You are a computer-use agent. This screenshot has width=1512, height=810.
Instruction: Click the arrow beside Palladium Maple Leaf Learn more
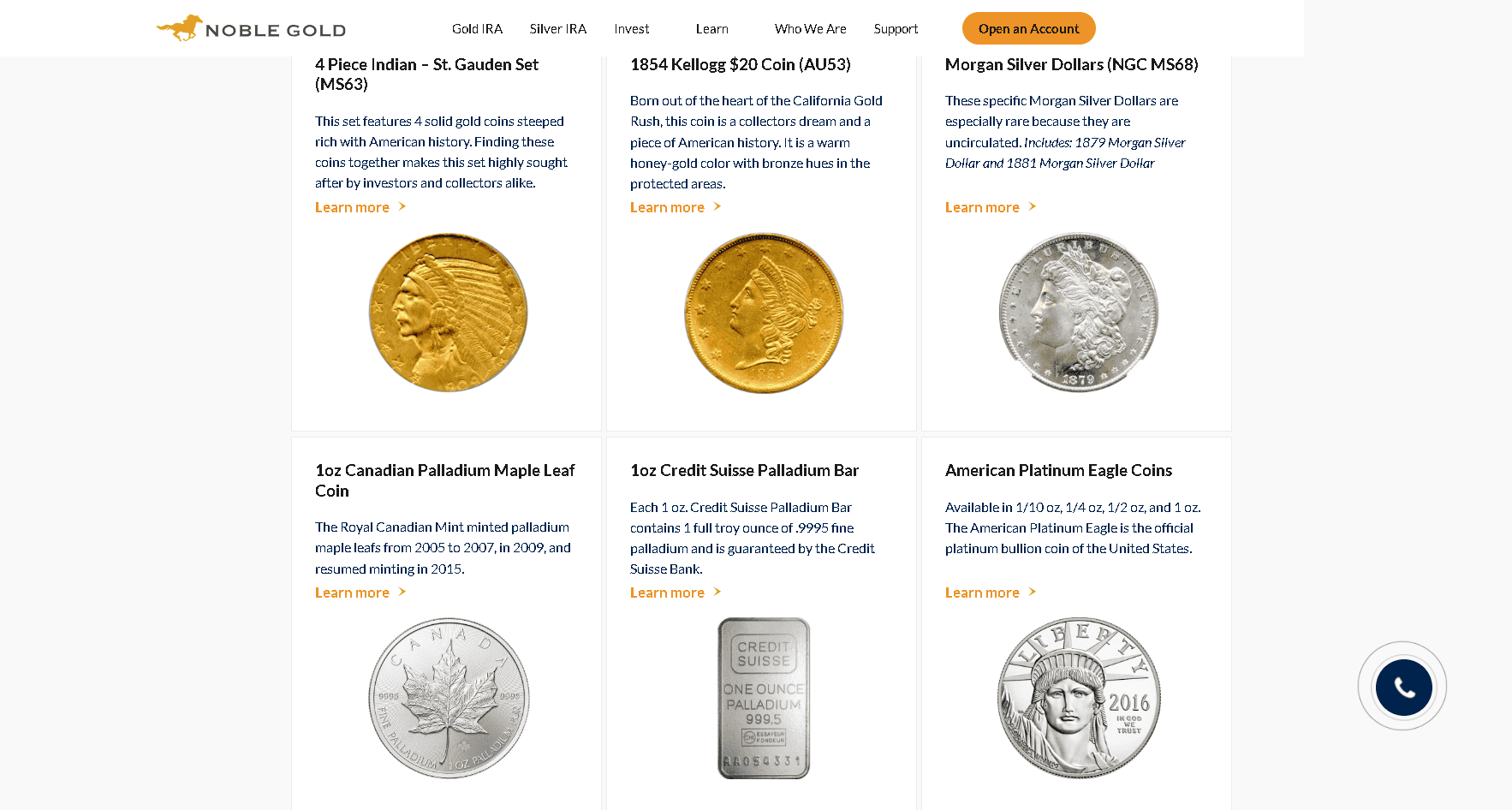401,592
